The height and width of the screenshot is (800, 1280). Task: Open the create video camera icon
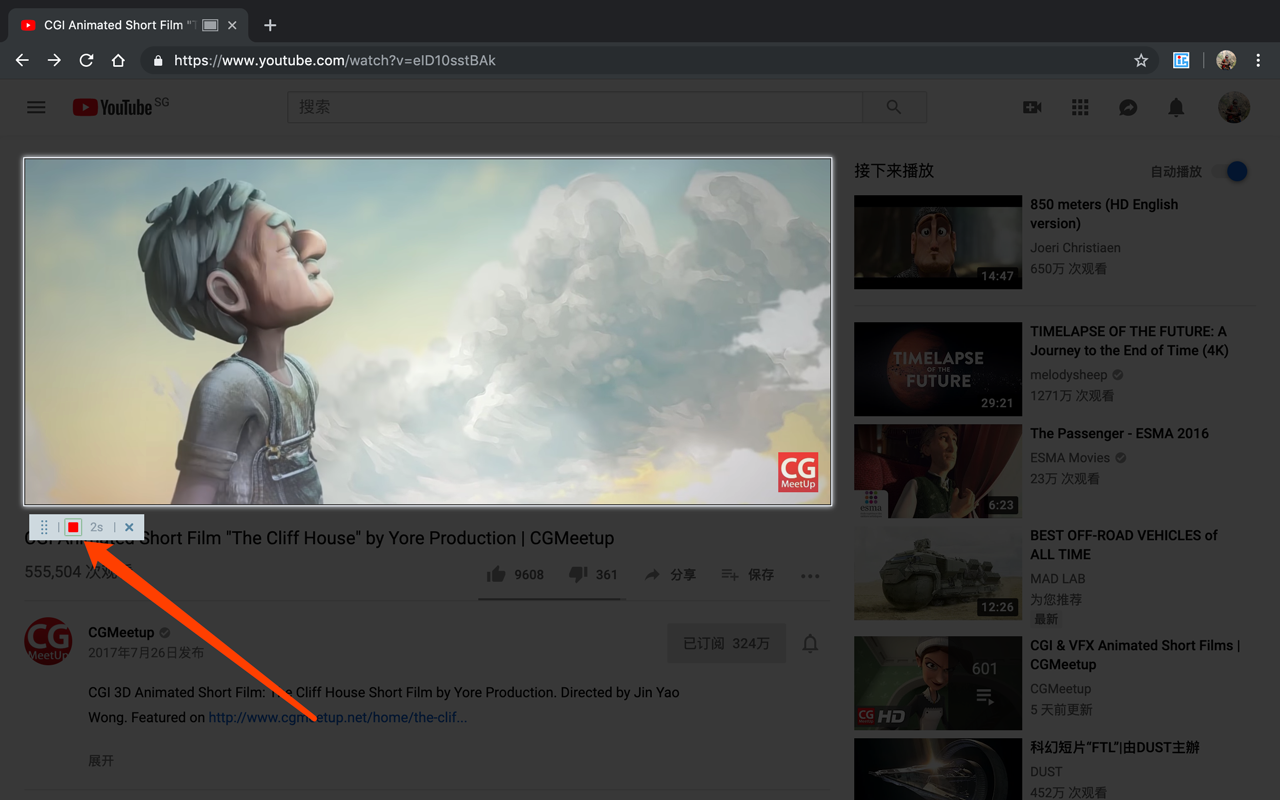click(x=1032, y=107)
